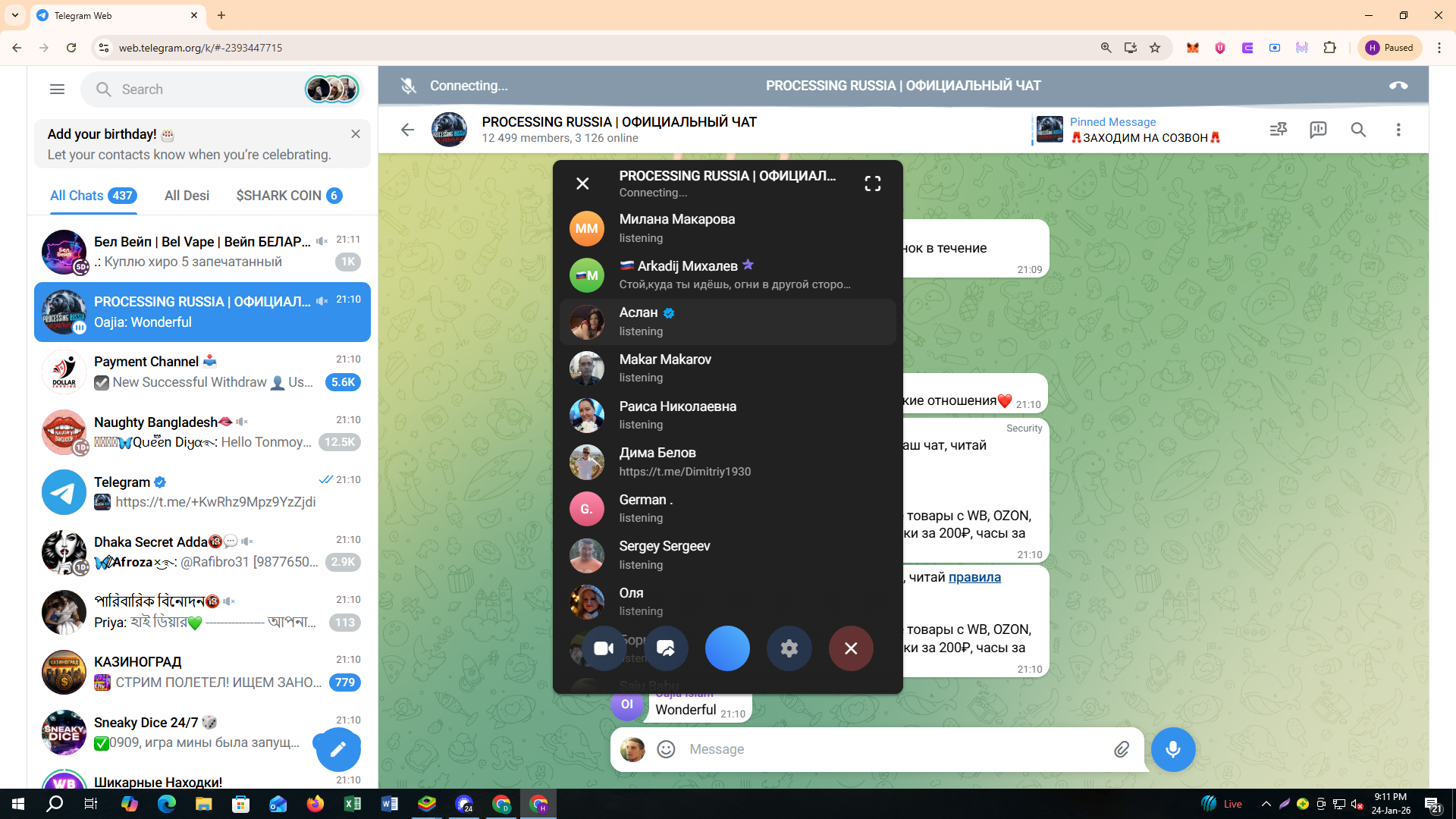Screen dimensions: 1456x819
Task: Click the blue voice message microphone button
Action: (1172, 749)
